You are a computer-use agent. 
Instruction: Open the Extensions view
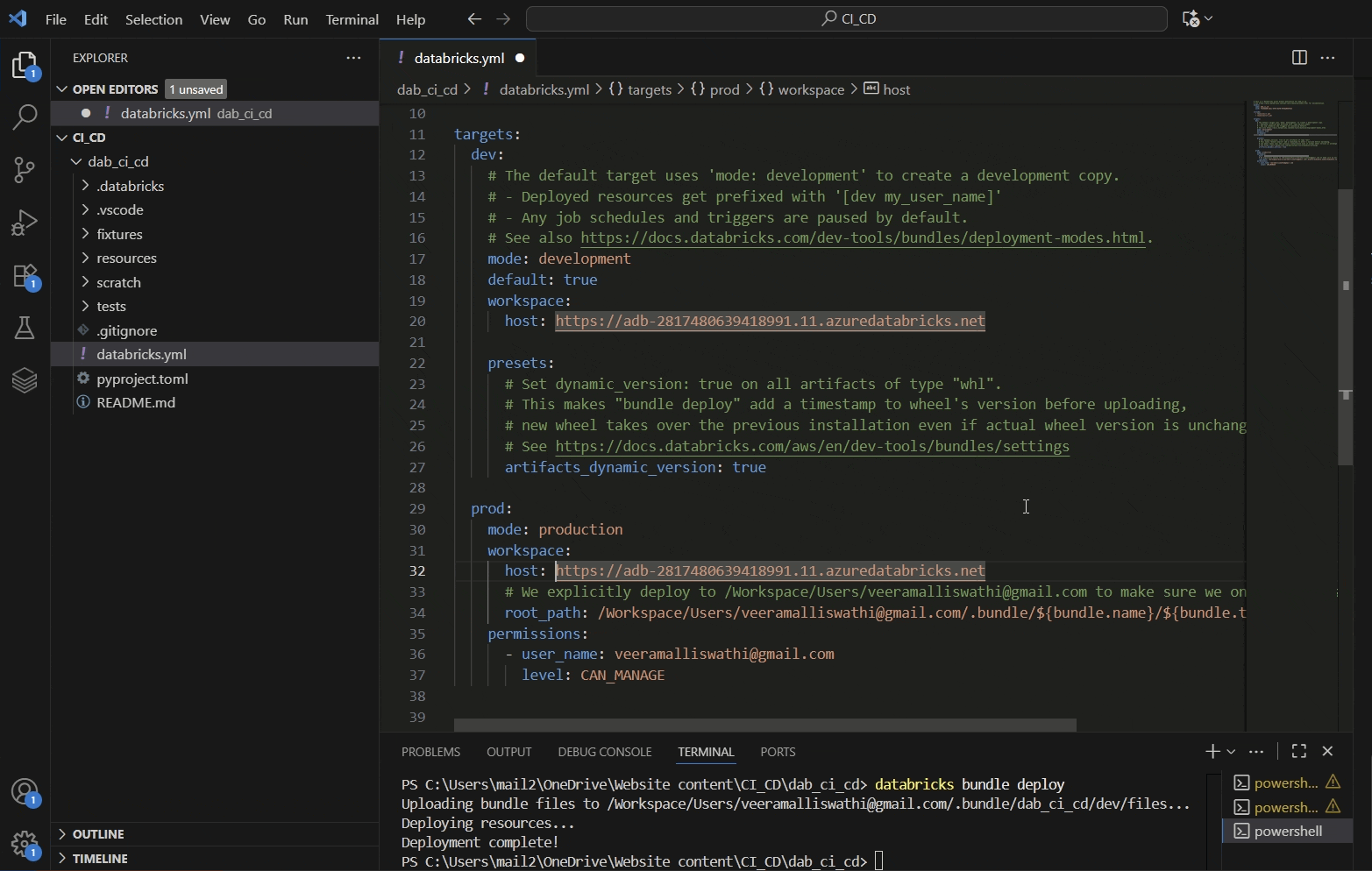[25, 277]
